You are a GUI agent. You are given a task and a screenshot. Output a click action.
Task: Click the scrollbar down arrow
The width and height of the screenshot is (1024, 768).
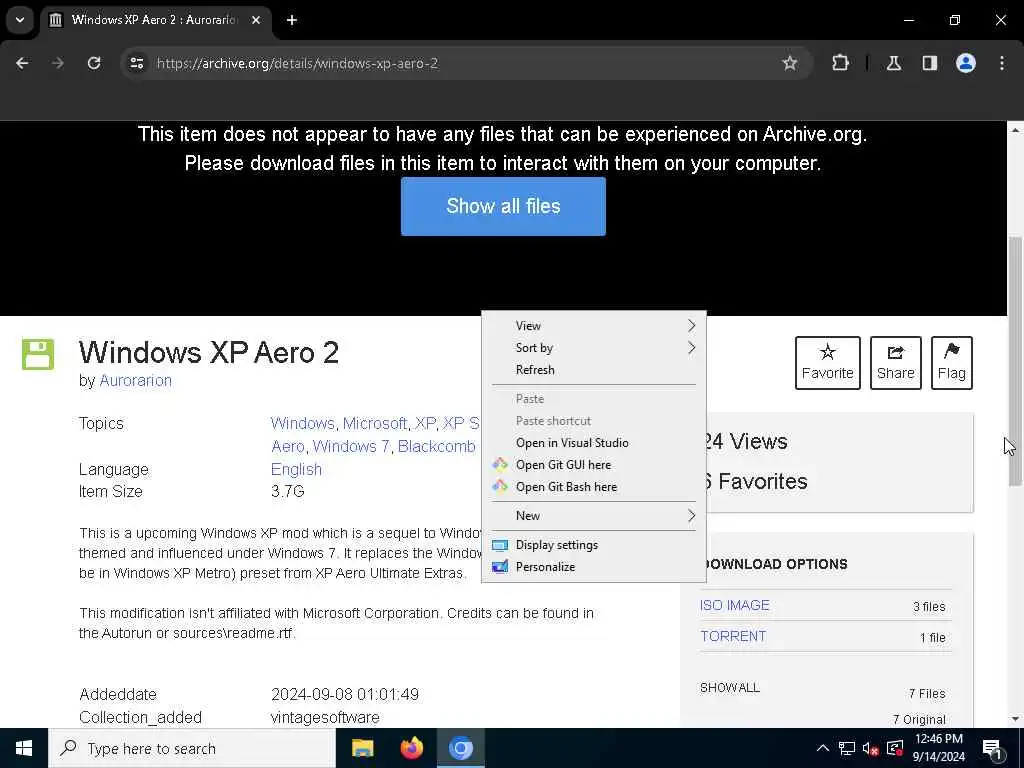tap(1015, 719)
